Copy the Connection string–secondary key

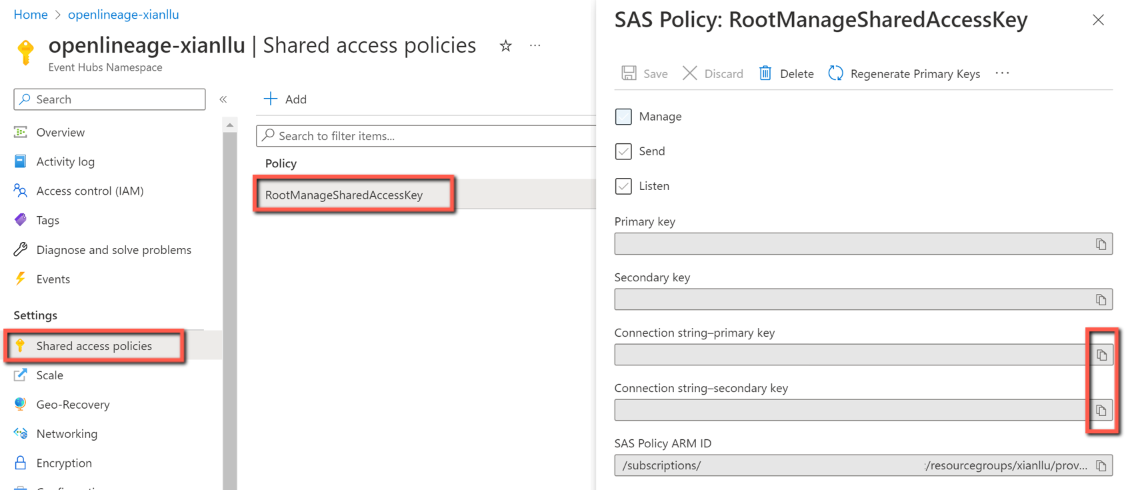coord(1100,410)
